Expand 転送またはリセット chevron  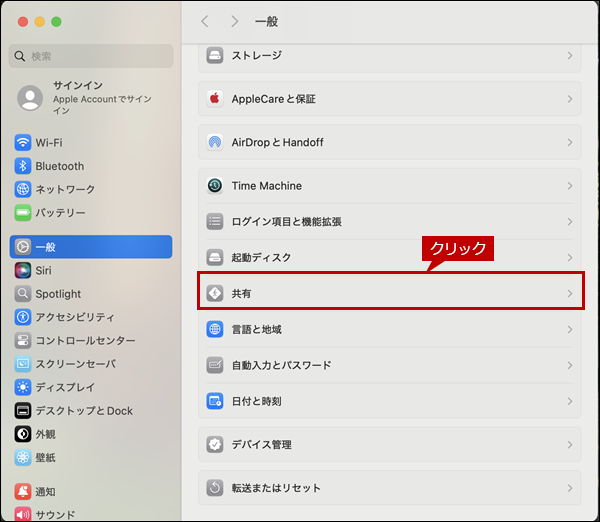pos(570,488)
